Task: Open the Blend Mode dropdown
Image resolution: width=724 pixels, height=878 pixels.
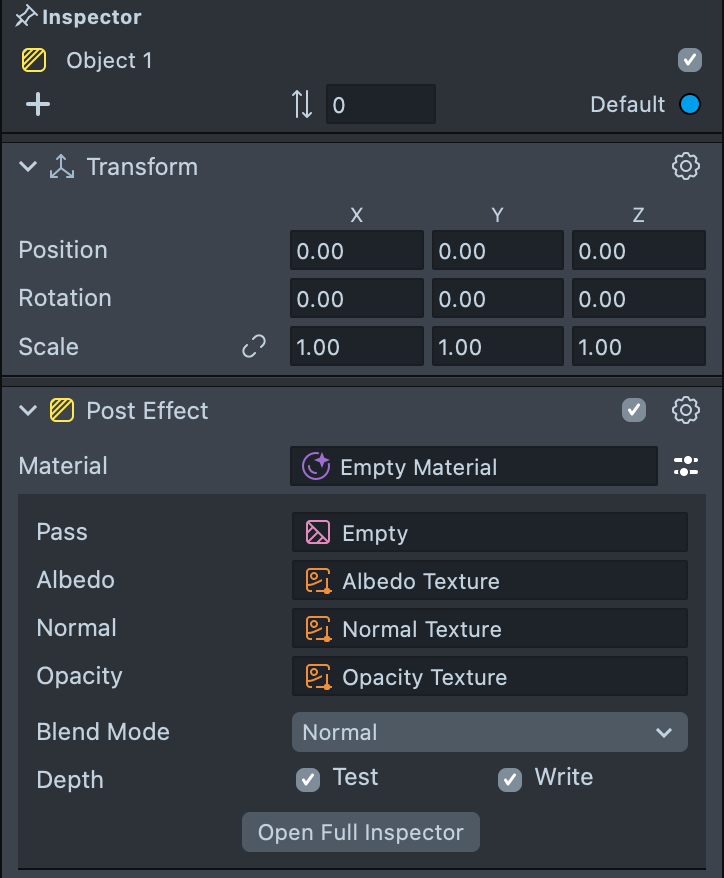Action: [x=489, y=732]
